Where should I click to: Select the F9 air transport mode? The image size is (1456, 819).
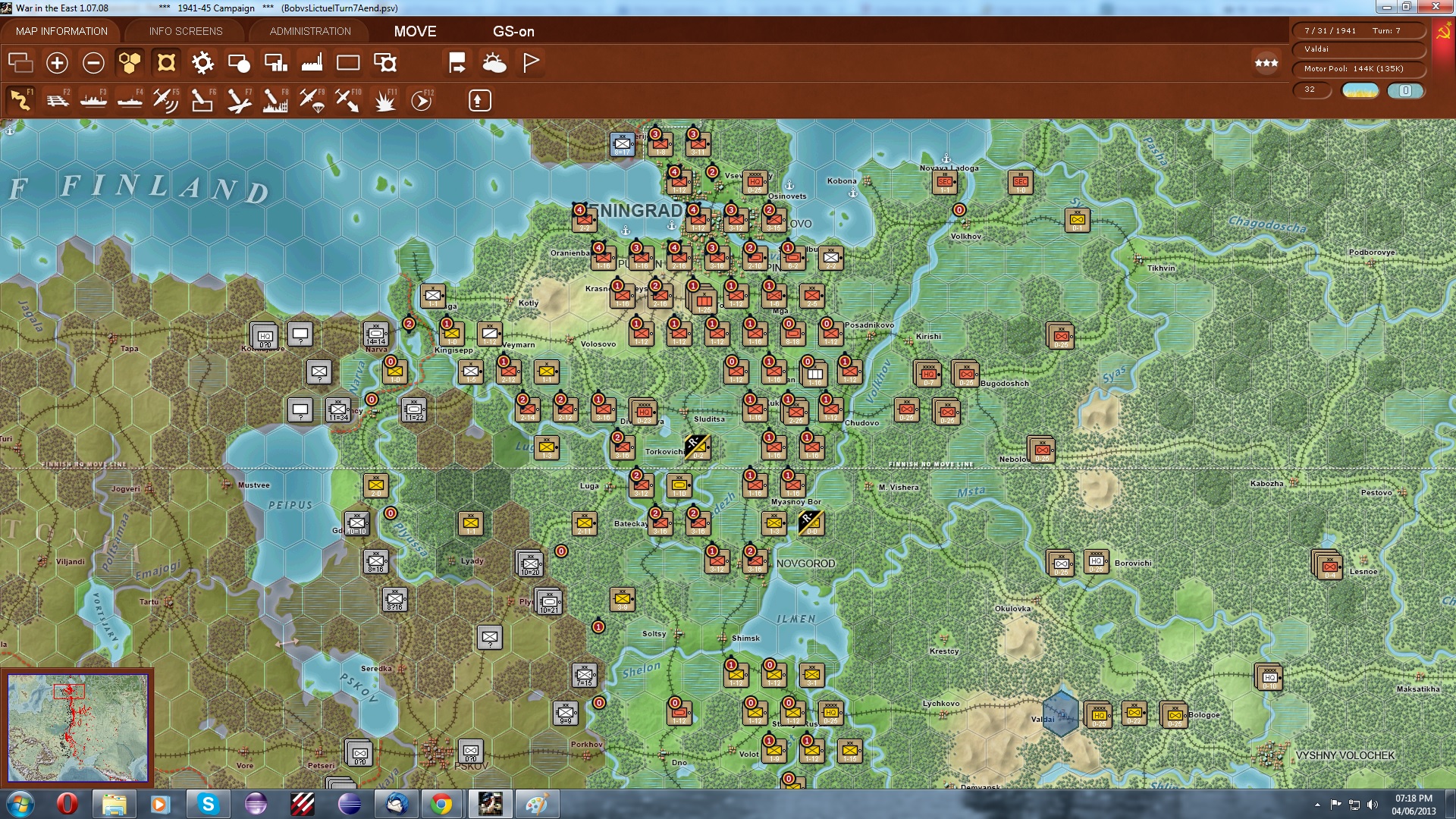312,100
